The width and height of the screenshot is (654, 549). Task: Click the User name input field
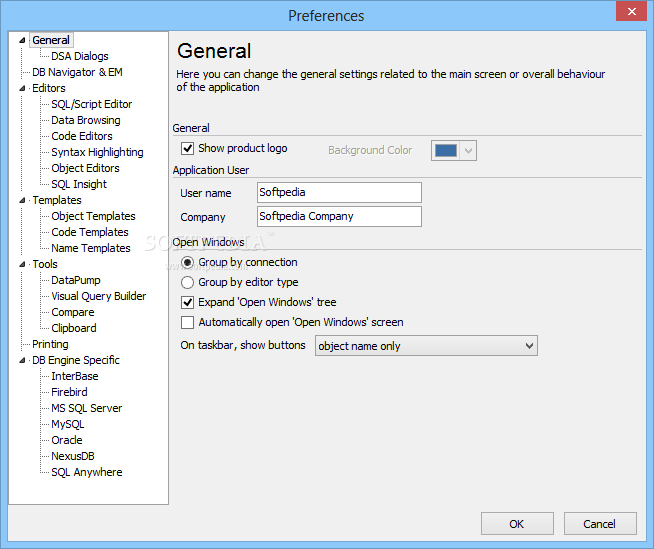coord(339,192)
